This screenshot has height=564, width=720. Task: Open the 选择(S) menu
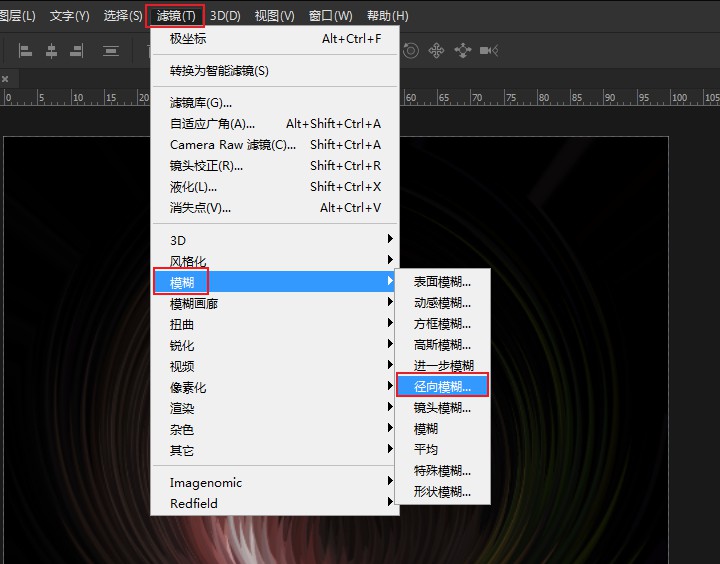pos(123,16)
